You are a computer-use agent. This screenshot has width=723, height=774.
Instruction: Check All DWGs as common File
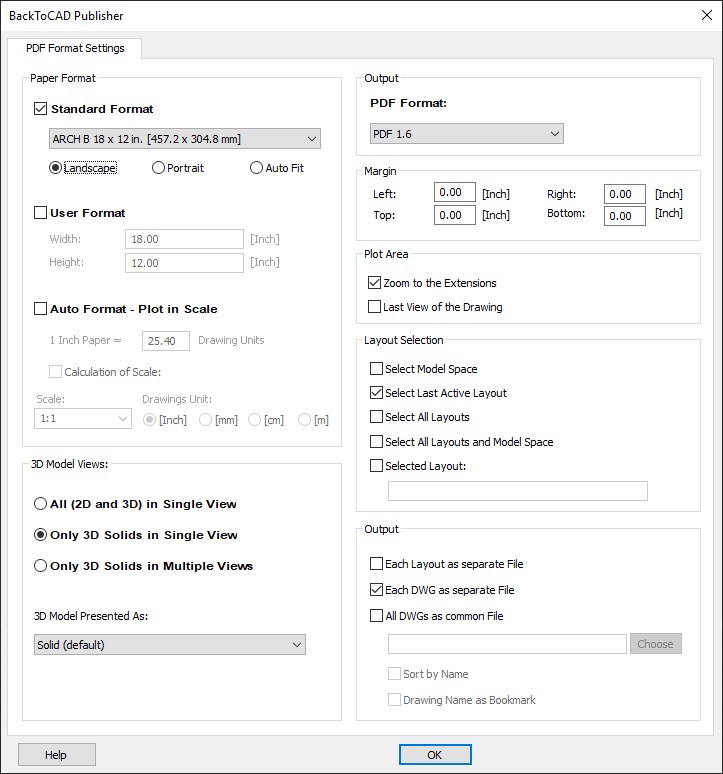tap(377, 616)
